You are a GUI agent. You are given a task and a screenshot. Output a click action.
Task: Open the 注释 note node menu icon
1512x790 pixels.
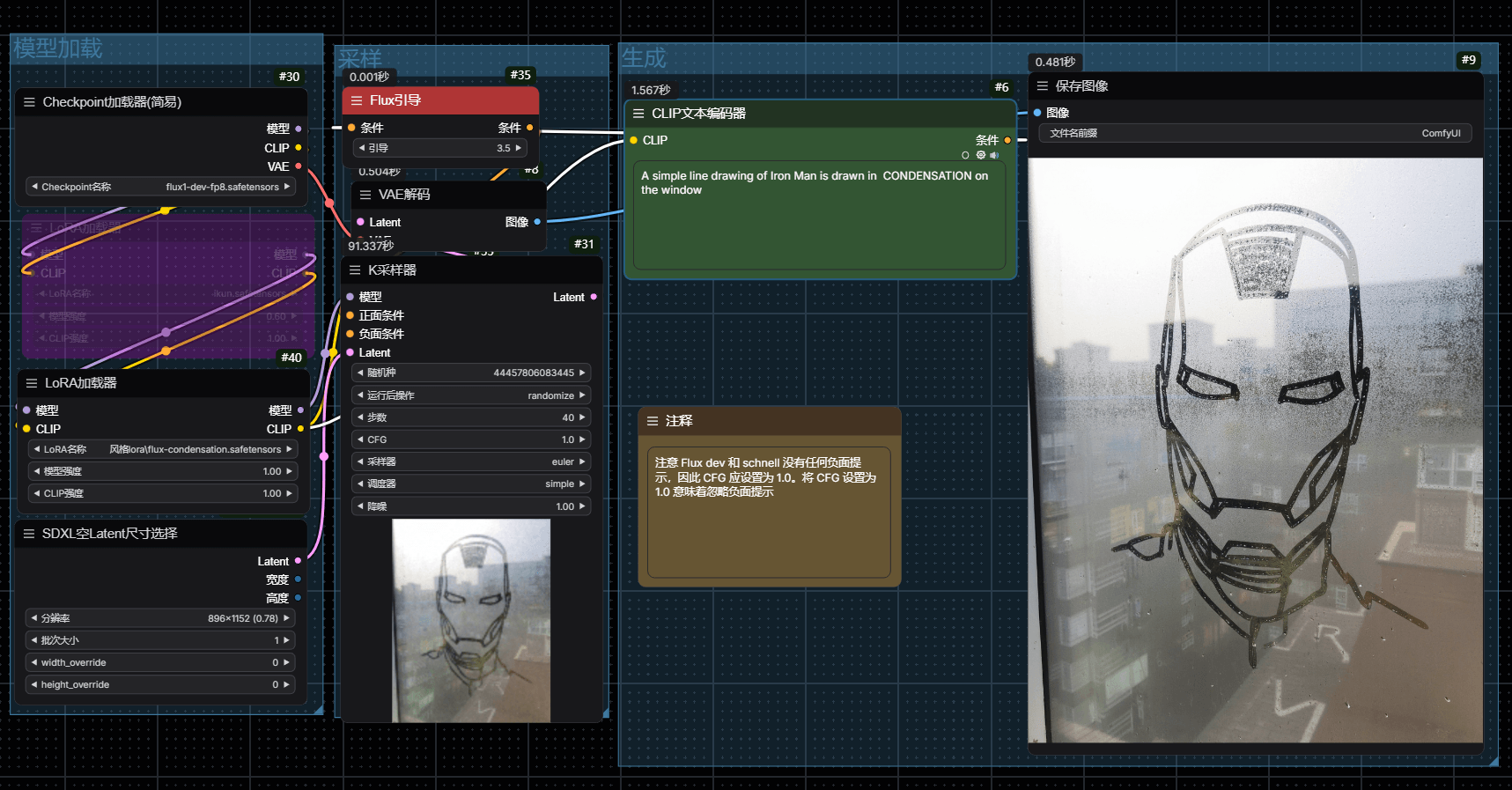coord(653,421)
